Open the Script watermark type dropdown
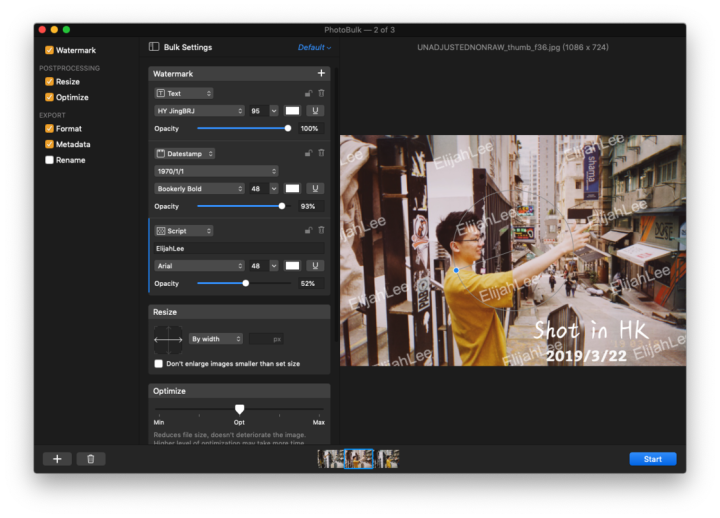The width and height of the screenshot is (720, 518). coord(184,231)
